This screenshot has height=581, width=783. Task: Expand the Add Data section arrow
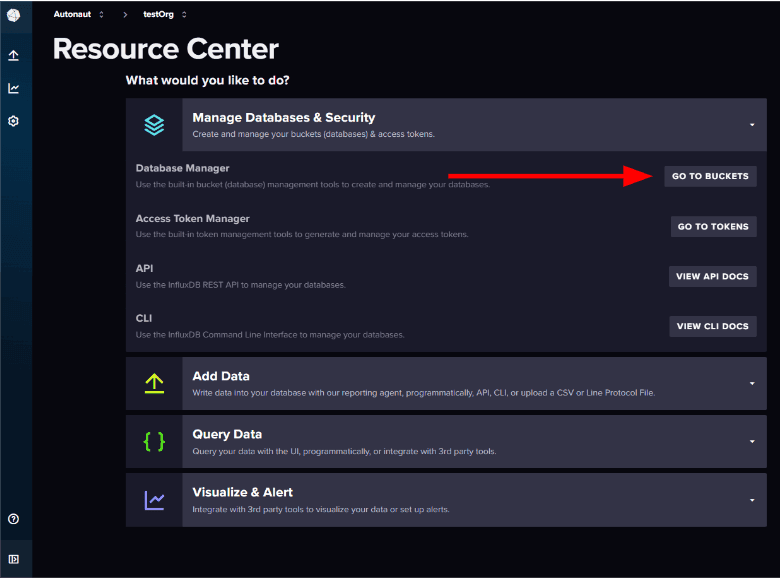(x=751, y=383)
